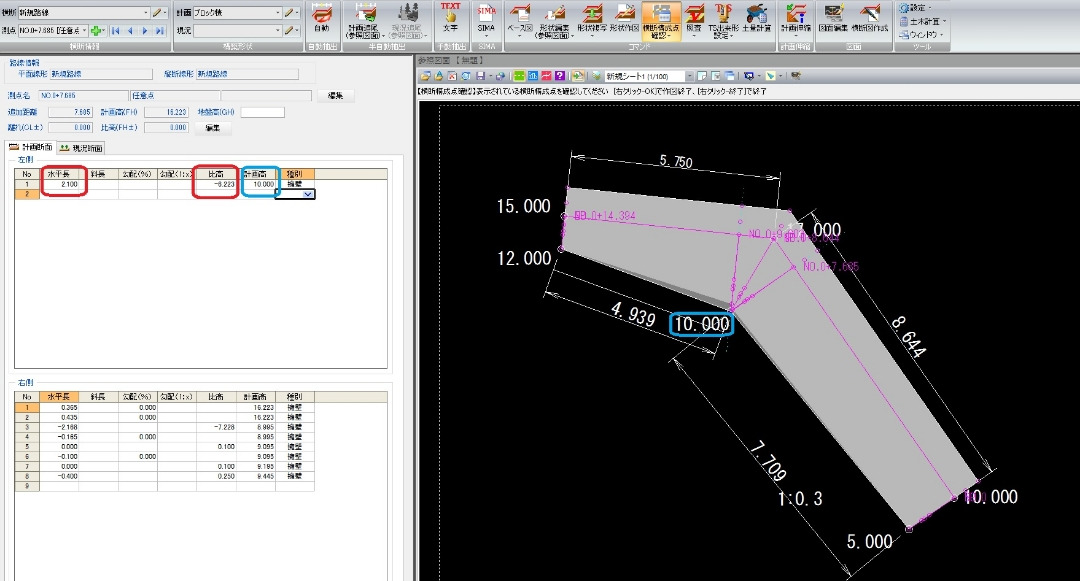Click the pencil edit button beside 横断 dropdown
The height and width of the screenshot is (581, 1080).
tap(158, 12)
